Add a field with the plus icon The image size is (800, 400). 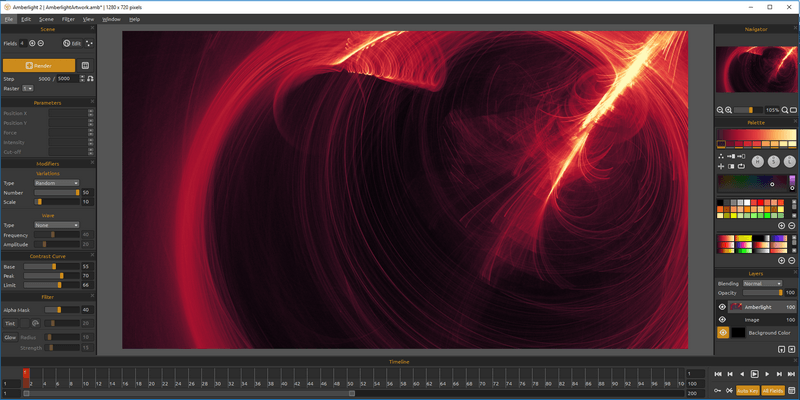coord(31,43)
